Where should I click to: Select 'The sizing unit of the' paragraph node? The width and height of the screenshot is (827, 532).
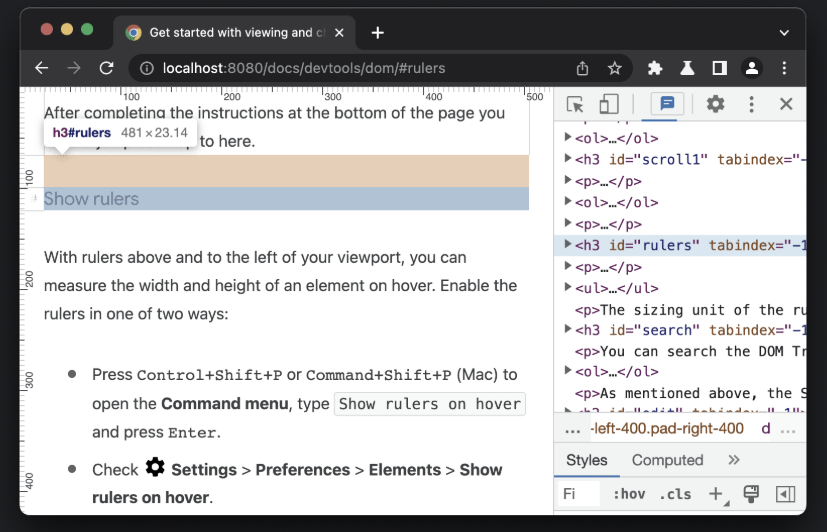(x=690, y=309)
